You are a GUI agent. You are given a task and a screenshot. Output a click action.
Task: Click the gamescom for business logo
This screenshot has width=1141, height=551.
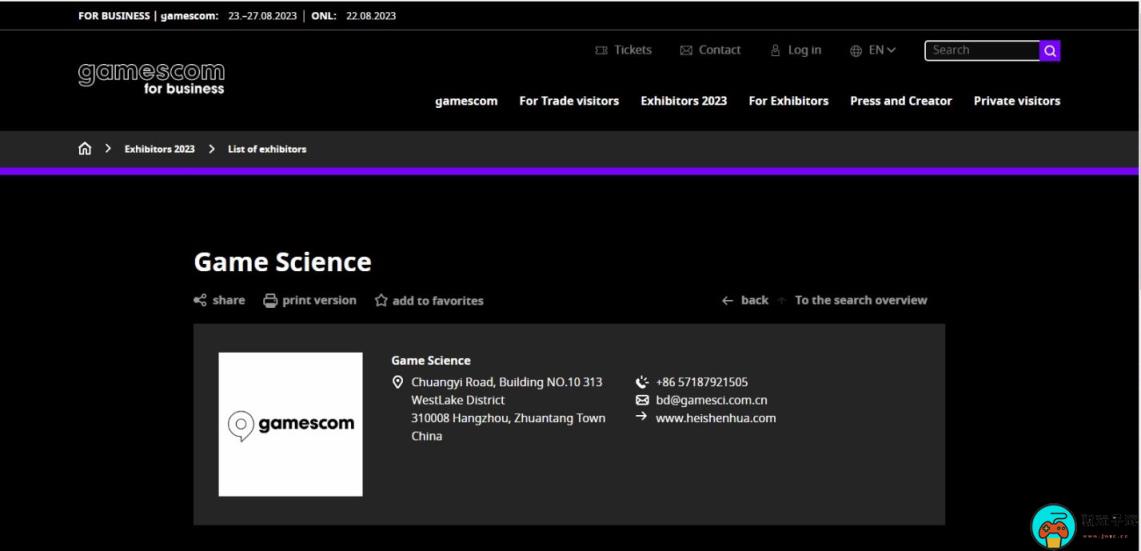[x=151, y=79]
